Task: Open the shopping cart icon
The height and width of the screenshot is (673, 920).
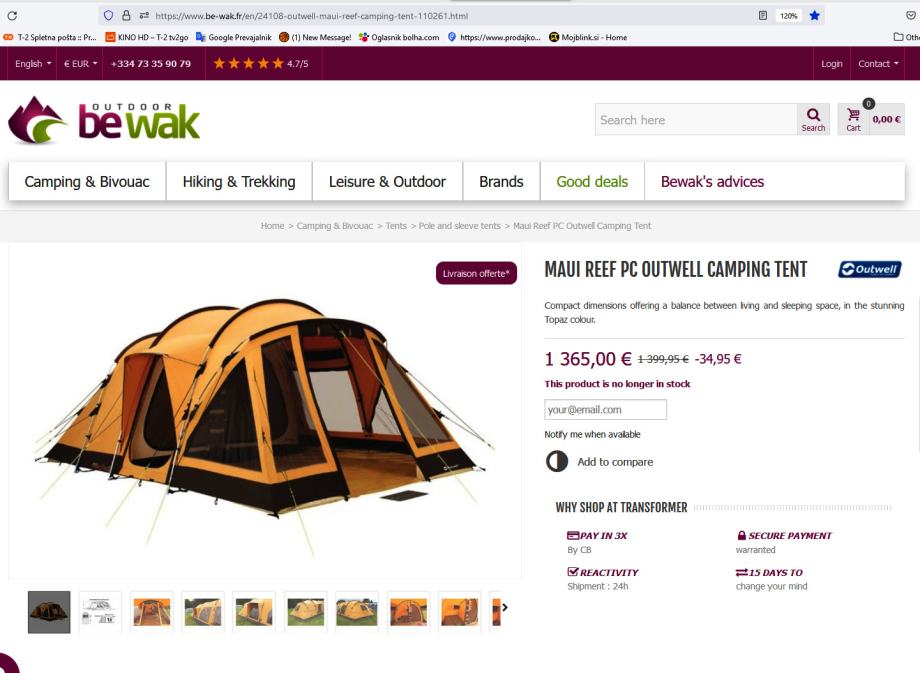Action: click(853, 120)
